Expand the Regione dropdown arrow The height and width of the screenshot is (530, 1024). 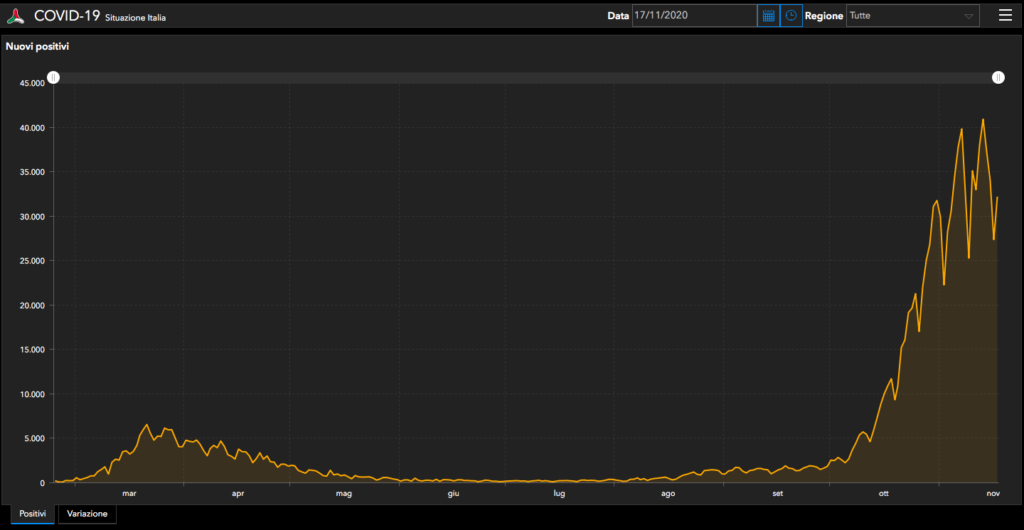968,16
